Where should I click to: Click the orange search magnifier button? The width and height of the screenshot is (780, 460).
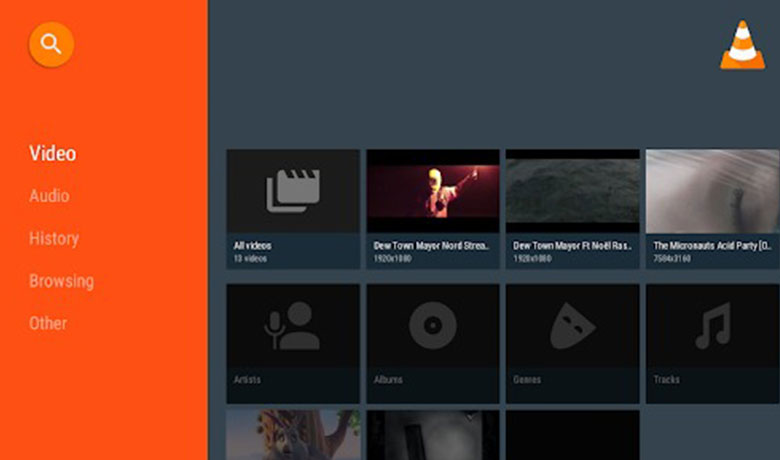point(51,45)
